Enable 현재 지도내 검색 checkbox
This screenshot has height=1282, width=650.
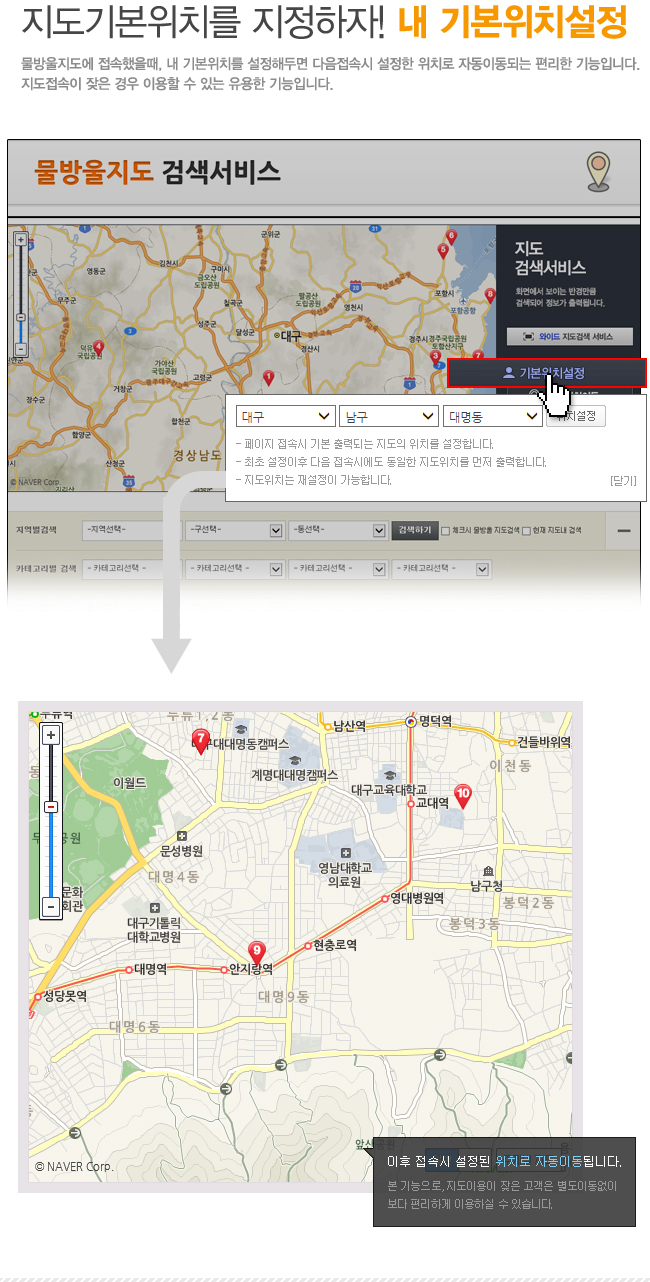(x=525, y=530)
